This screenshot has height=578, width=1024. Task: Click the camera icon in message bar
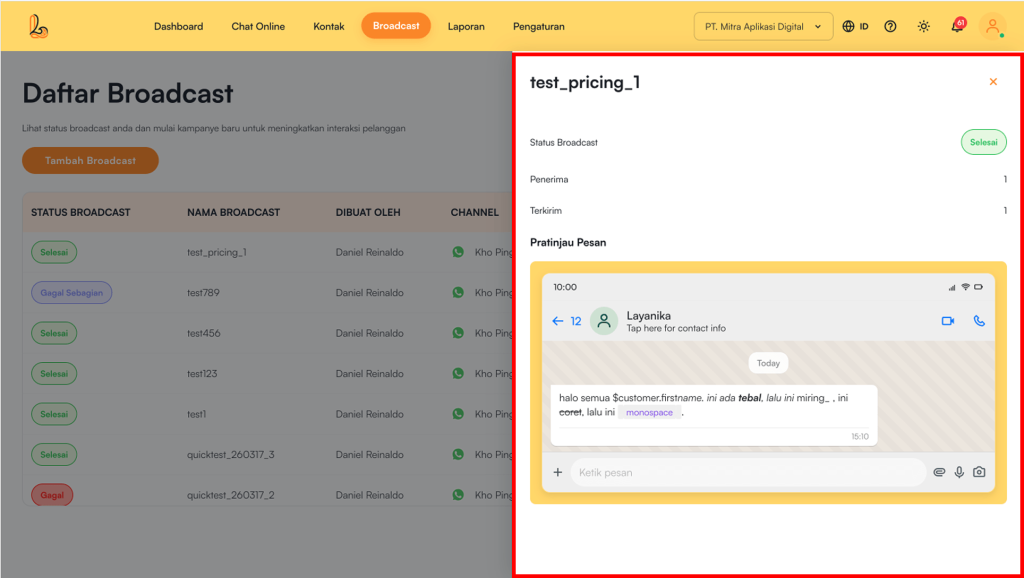(979, 472)
